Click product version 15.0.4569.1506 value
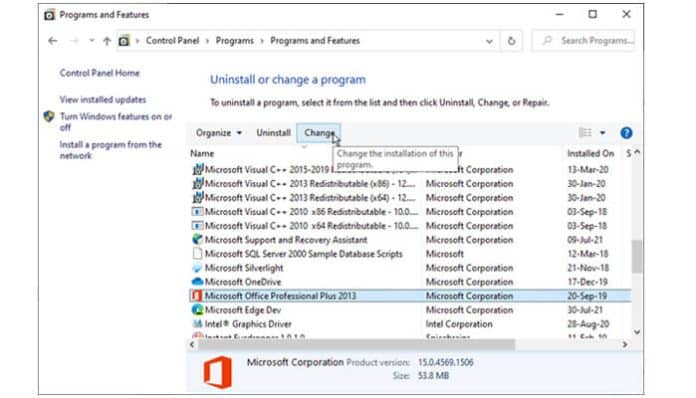Viewport: 696px width, 398px height. 446,363
